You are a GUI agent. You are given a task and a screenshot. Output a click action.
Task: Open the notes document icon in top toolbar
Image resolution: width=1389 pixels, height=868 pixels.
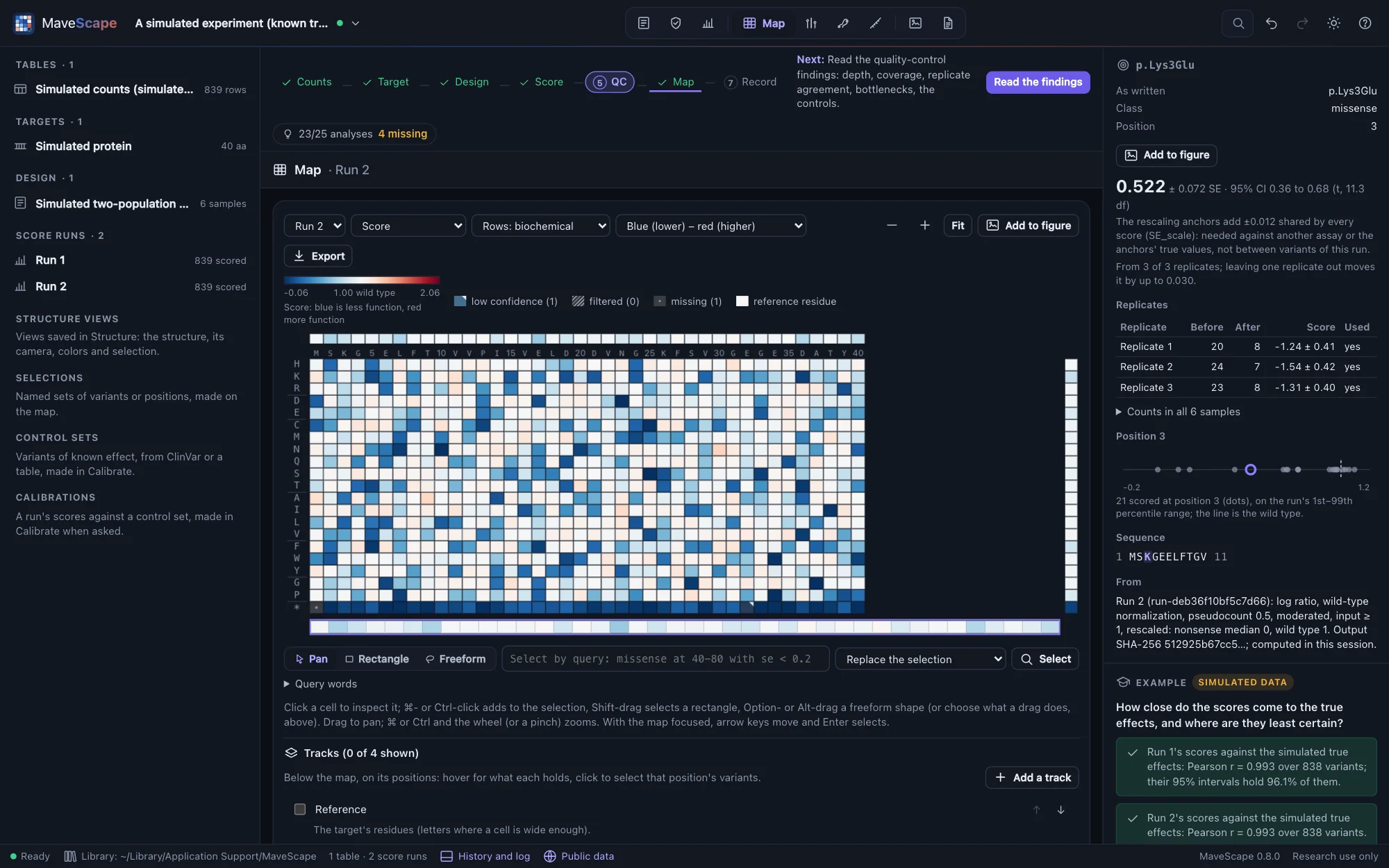point(643,23)
